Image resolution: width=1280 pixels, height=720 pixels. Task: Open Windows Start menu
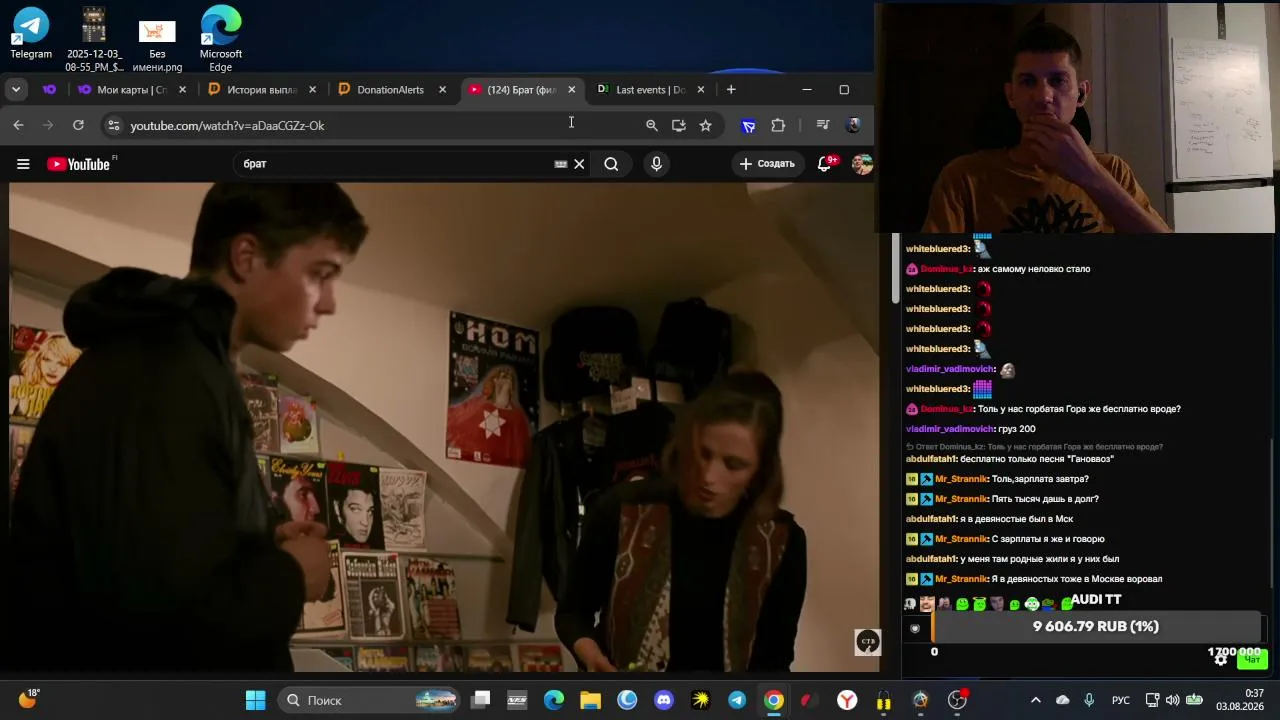coord(256,700)
